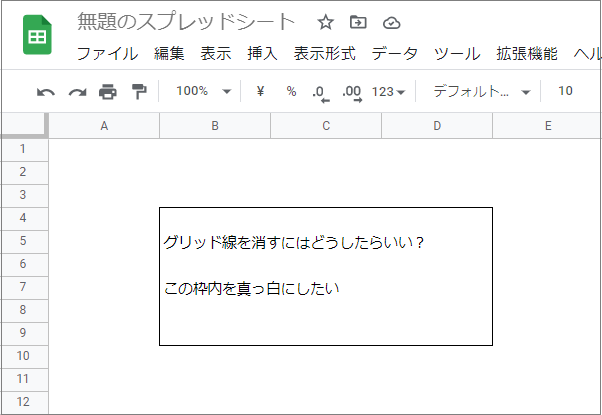Expand the 123 number format dropdown

(x=388, y=92)
